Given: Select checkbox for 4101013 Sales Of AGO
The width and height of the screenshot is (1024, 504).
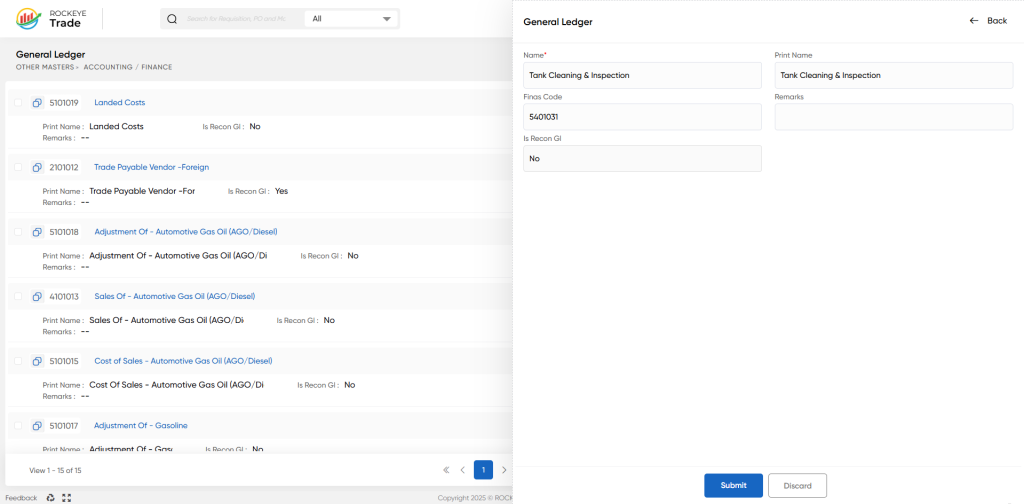Looking at the screenshot, I should (18, 296).
